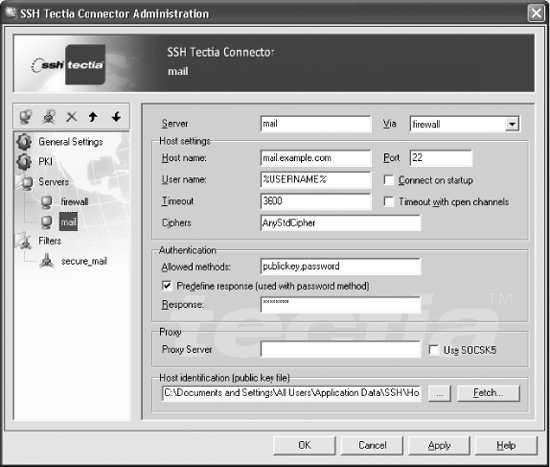Image resolution: width=550 pixels, height=467 pixels.
Task: Click the Port field
Action: (x=441, y=158)
